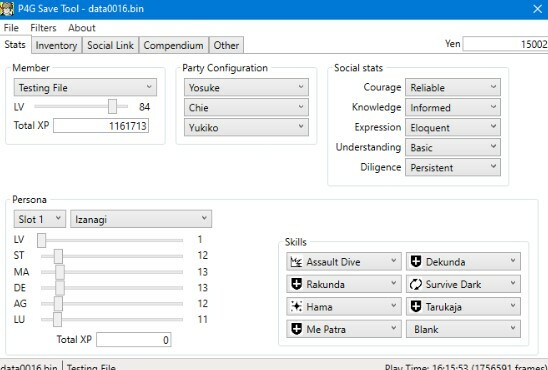548x370 pixels.
Task: Open the Courage dropdown set to Reliable
Action: (453, 87)
